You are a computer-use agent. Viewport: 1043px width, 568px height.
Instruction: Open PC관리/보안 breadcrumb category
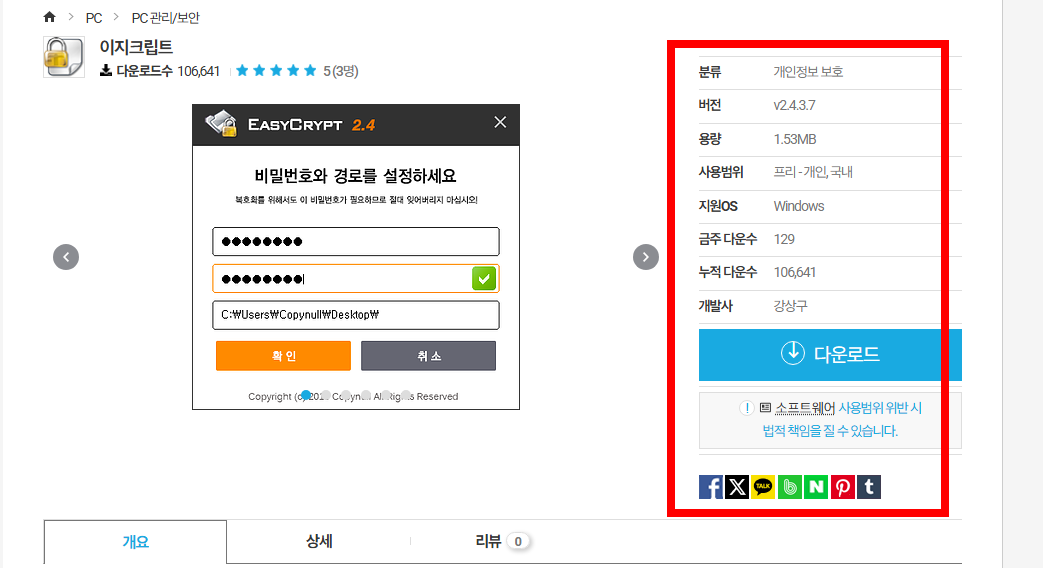tap(165, 18)
